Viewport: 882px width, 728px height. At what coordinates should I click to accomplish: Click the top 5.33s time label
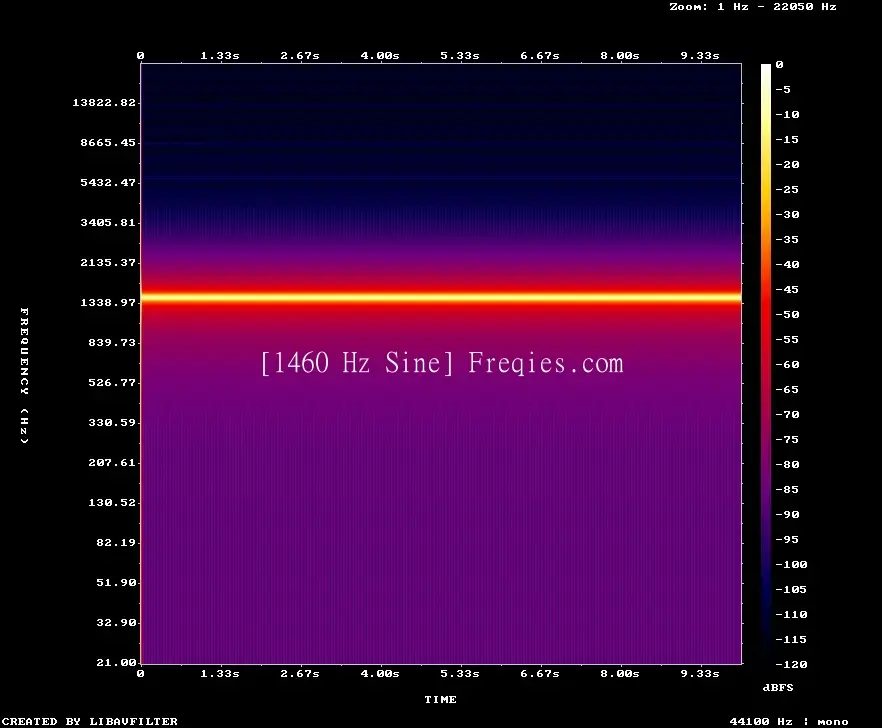[460, 55]
